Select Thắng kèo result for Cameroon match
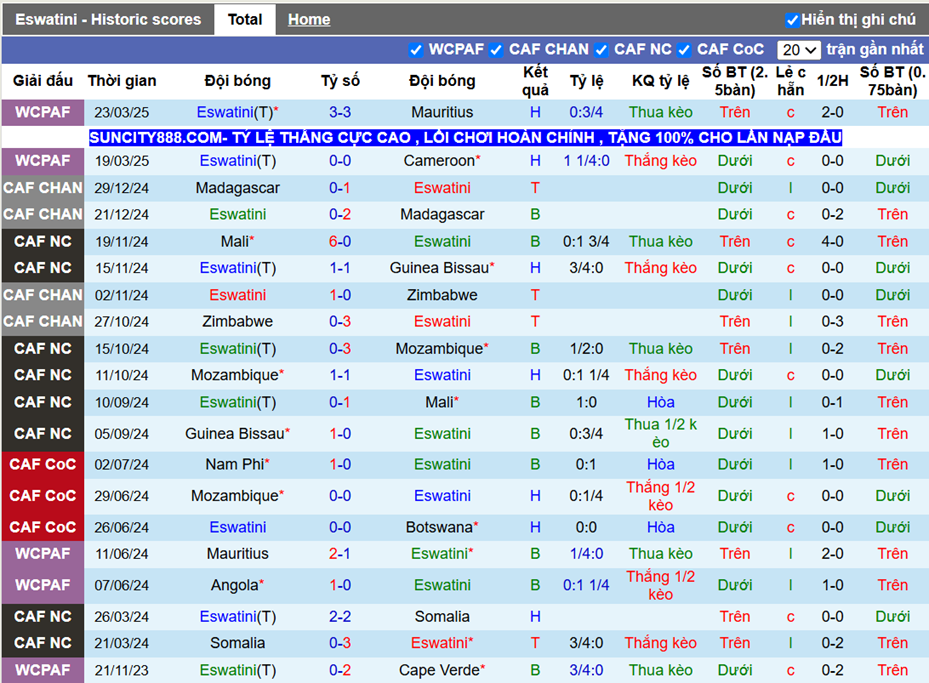This screenshot has width=929, height=683. coord(661,161)
